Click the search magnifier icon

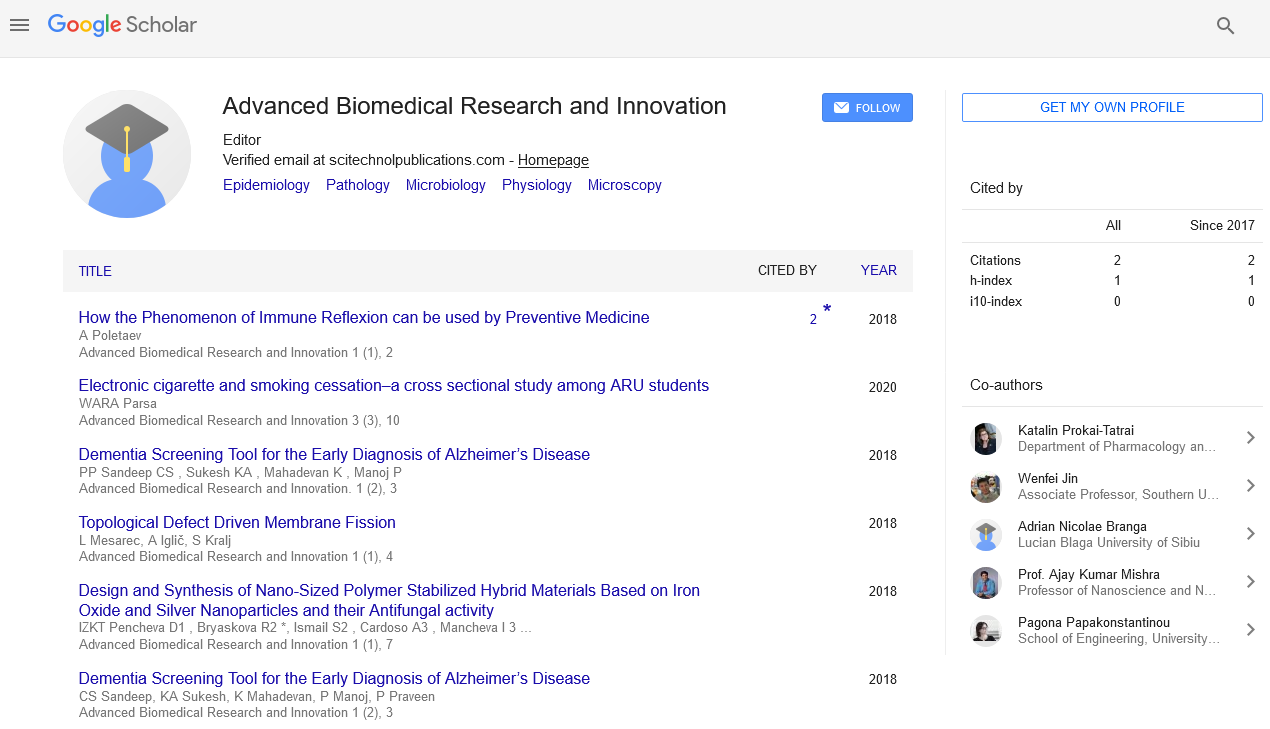point(1225,26)
